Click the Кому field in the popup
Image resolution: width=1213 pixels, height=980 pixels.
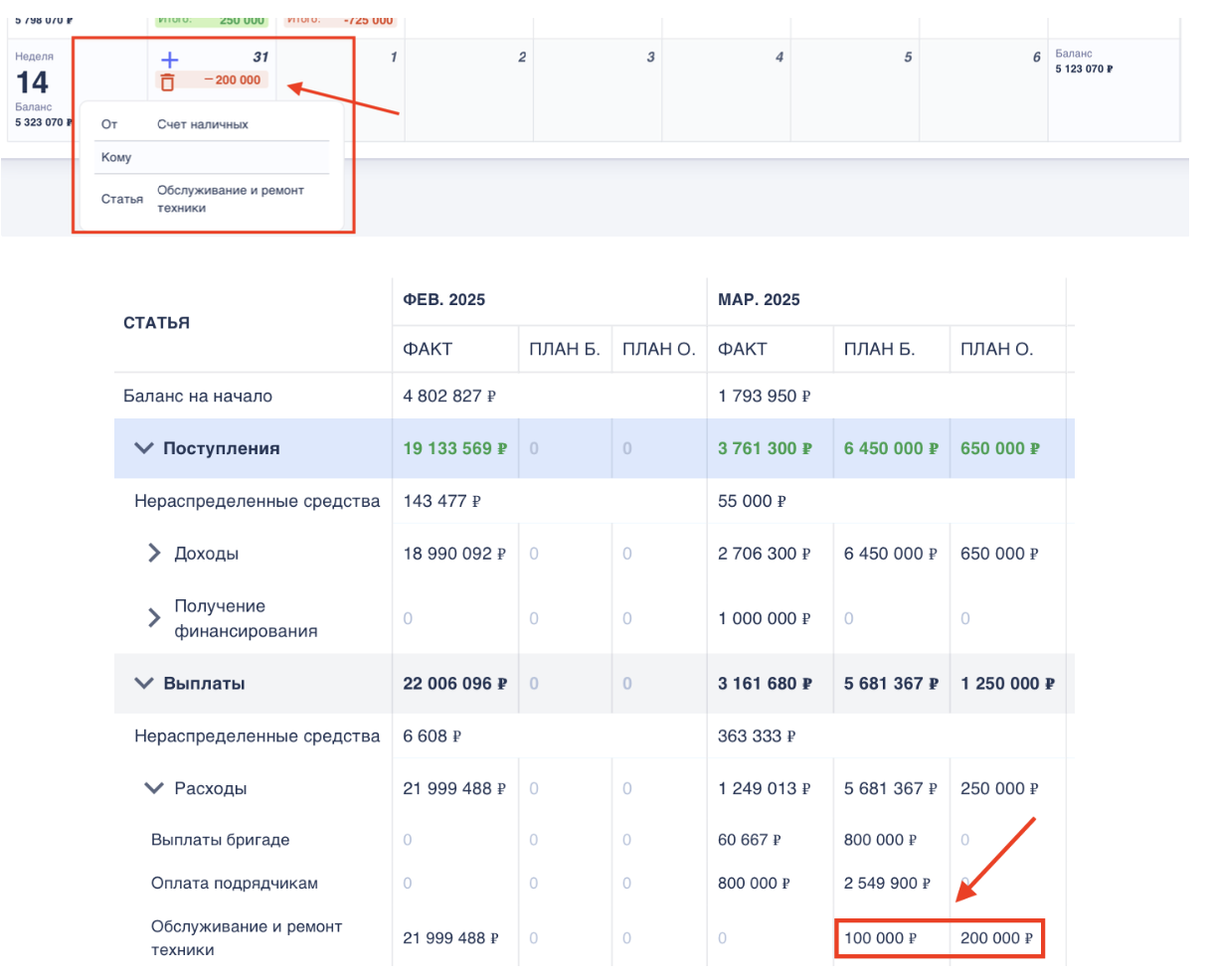click(x=211, y=157)
